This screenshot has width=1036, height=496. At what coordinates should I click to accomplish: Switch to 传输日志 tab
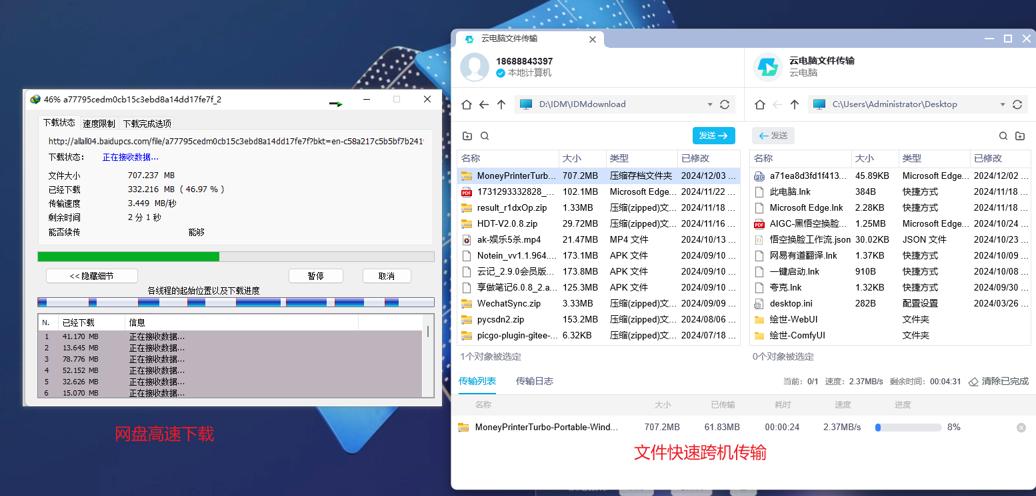(x=535, y=381)
